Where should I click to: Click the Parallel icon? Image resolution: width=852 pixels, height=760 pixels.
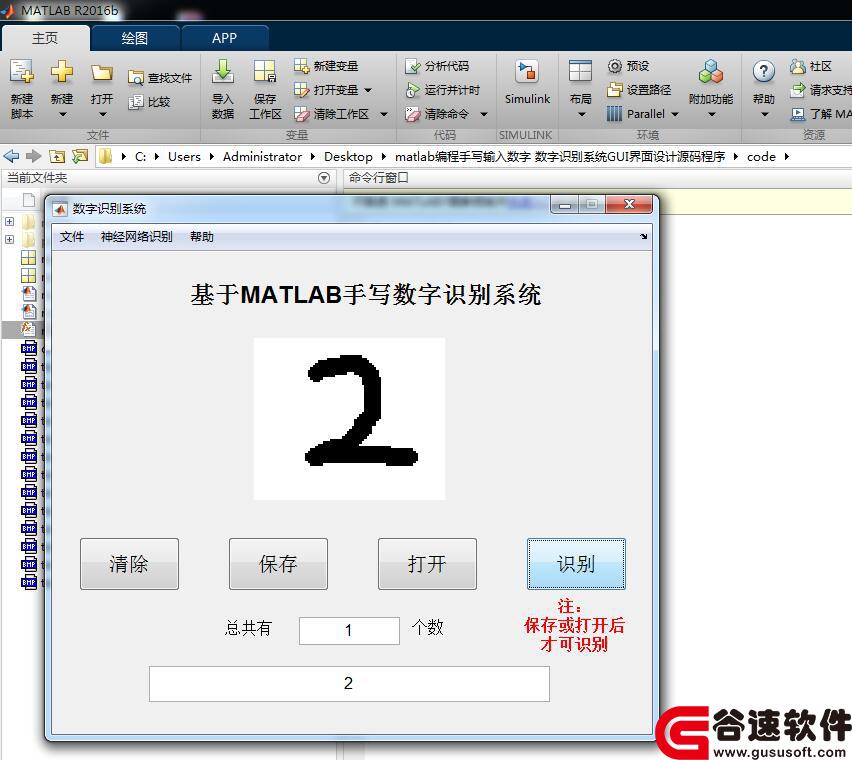[615, 114]
